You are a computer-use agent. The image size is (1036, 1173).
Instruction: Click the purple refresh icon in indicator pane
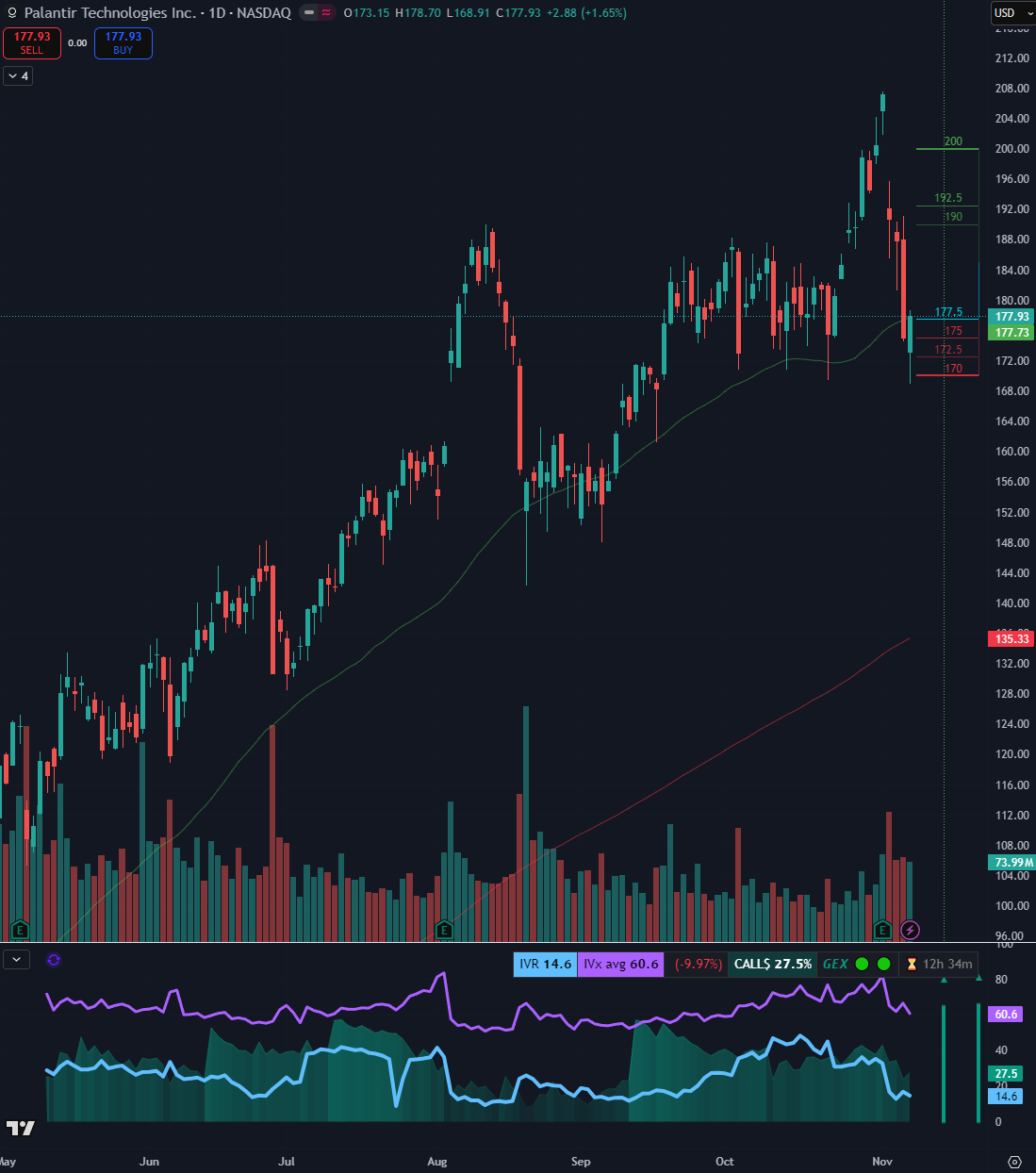coord(54,960)
